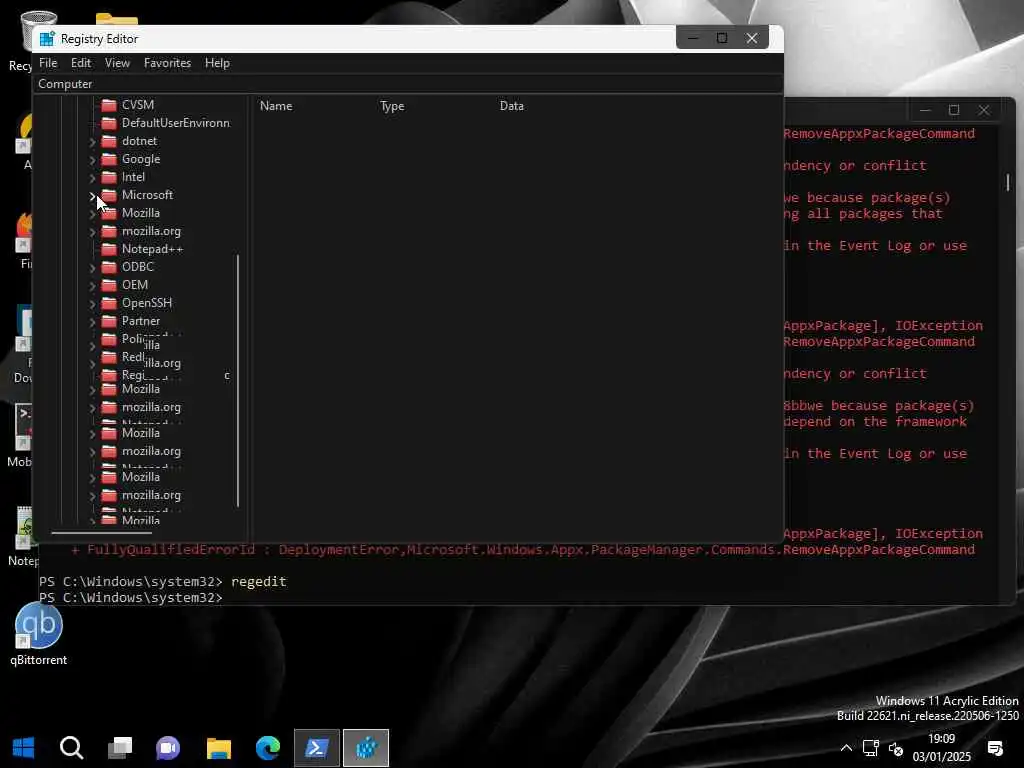
Task: Click the Registry Editor title bar icon
Action: tap(46, 39)
